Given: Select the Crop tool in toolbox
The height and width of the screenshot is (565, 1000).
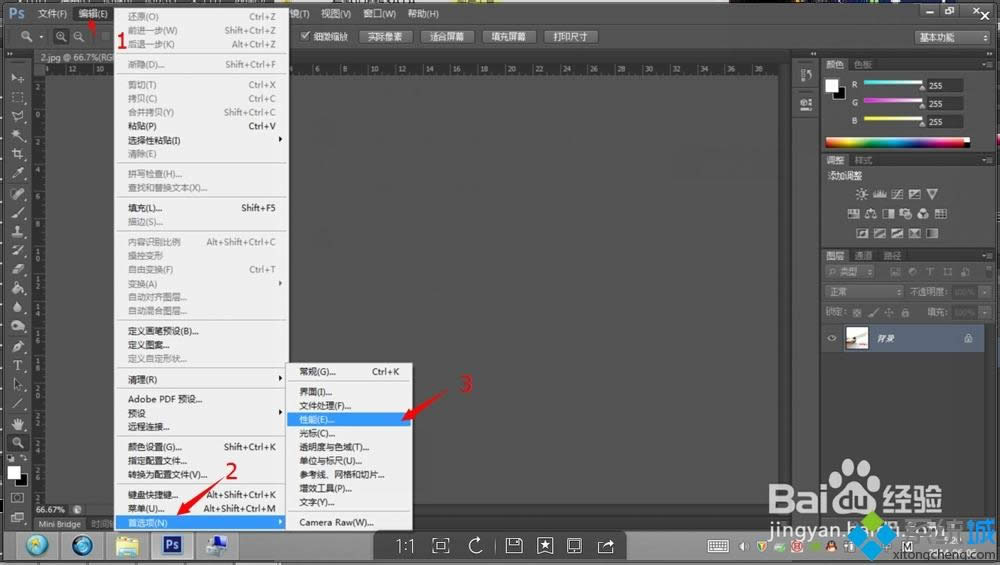Looking at the screenshot, I should coord(18,154).
